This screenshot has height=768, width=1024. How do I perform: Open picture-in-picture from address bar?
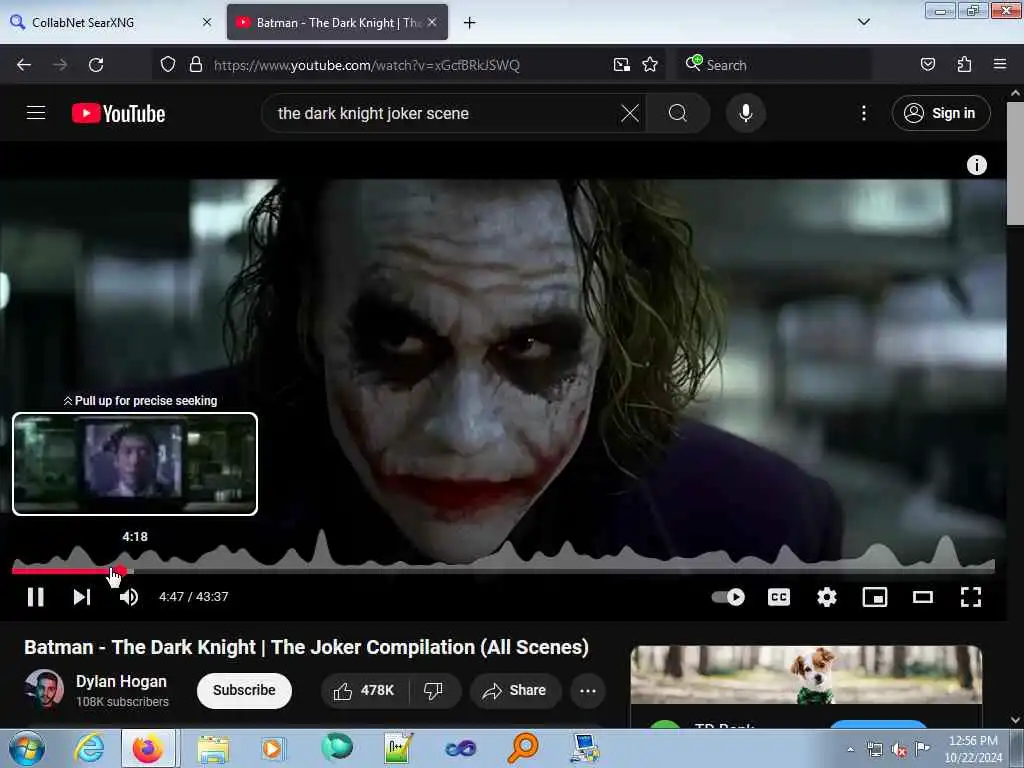pyautogui.click(x=622, y=65)
